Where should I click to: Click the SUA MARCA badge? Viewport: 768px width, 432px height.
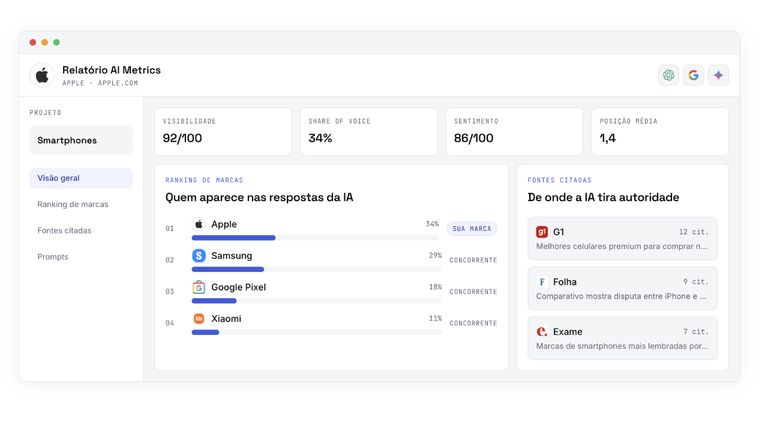(472, 229)
